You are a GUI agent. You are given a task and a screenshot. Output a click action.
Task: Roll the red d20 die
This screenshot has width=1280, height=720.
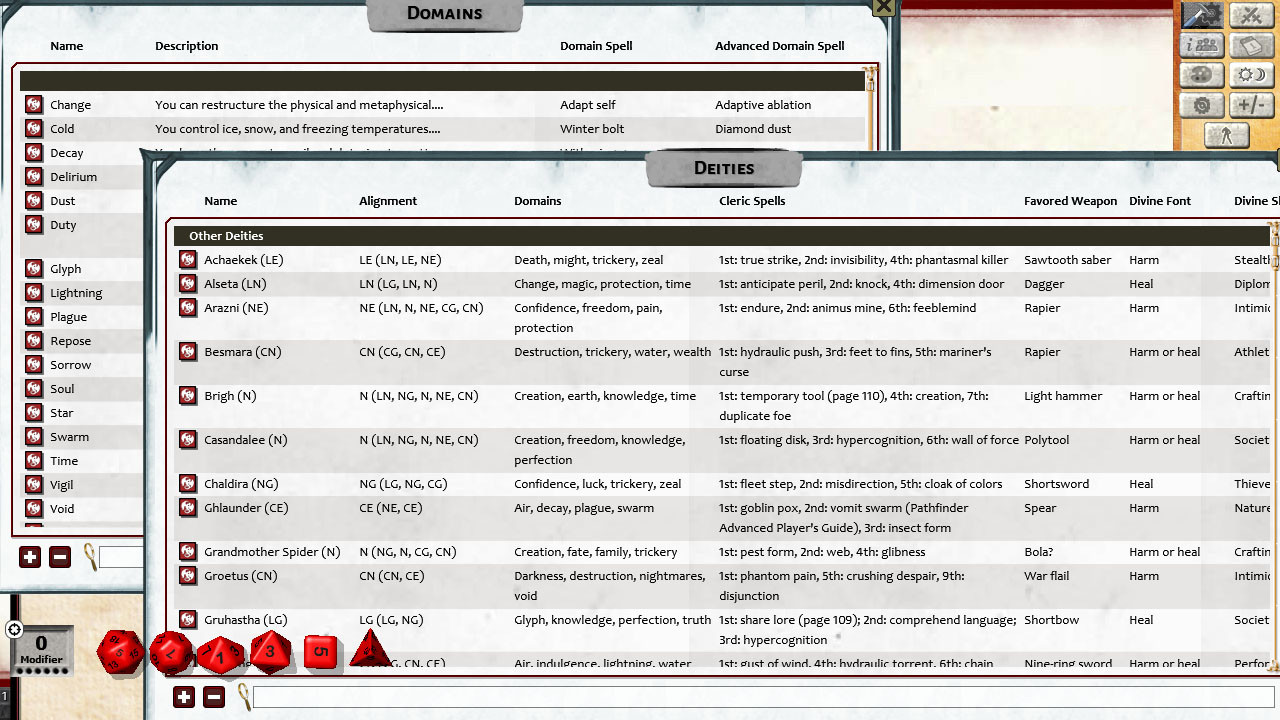[122, 652]
